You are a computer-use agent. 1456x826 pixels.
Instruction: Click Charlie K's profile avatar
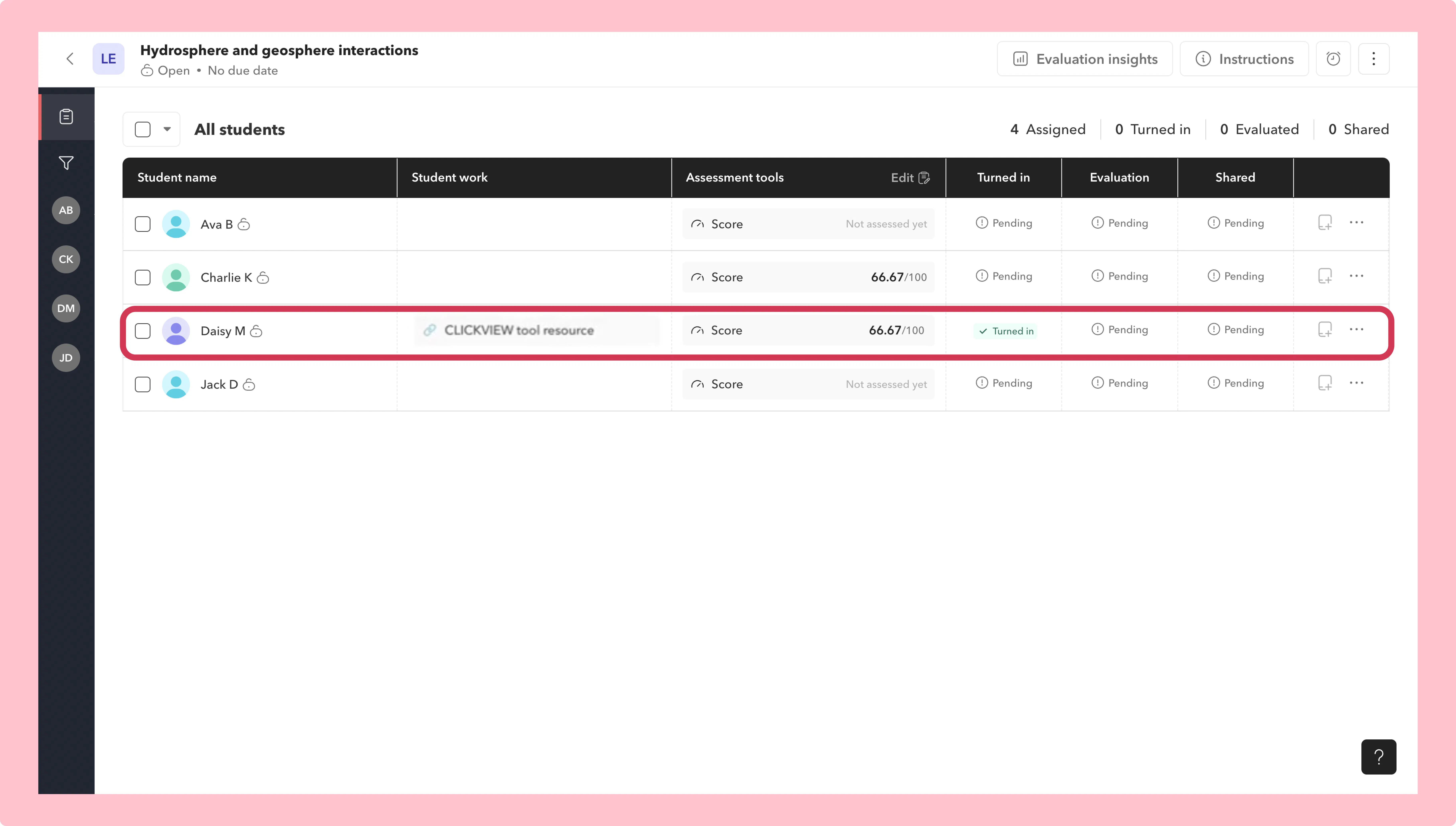[176, 277]
